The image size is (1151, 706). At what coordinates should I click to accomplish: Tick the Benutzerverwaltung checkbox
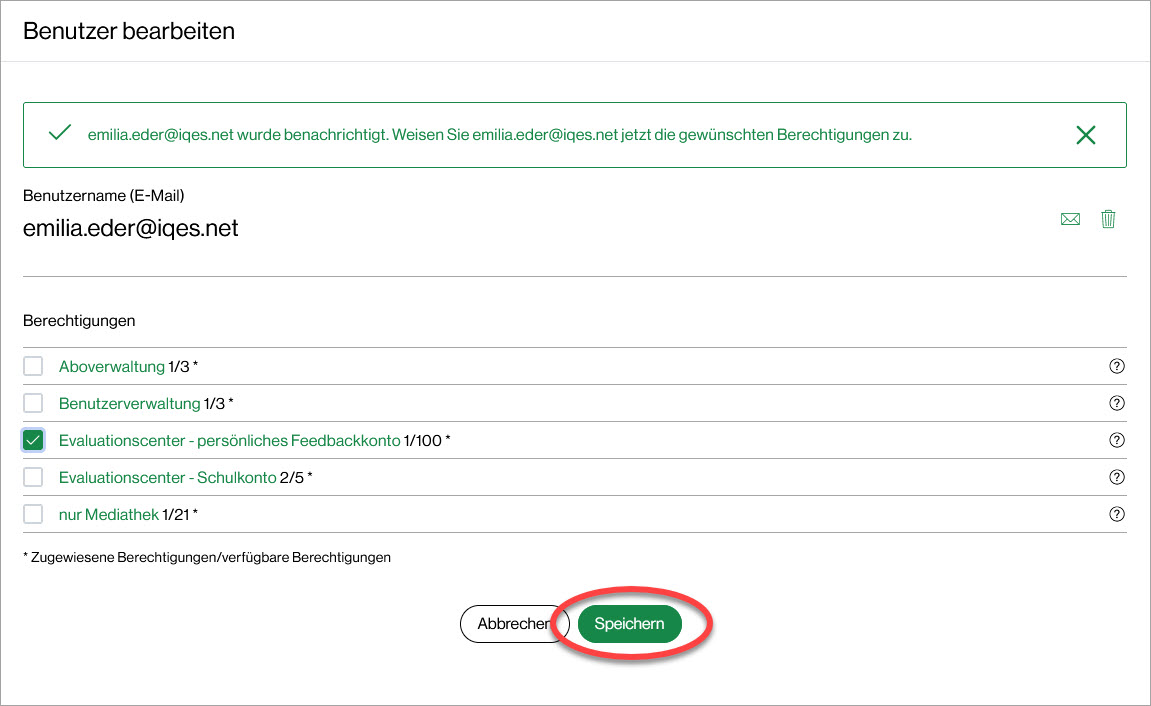(x=33, y=403)
